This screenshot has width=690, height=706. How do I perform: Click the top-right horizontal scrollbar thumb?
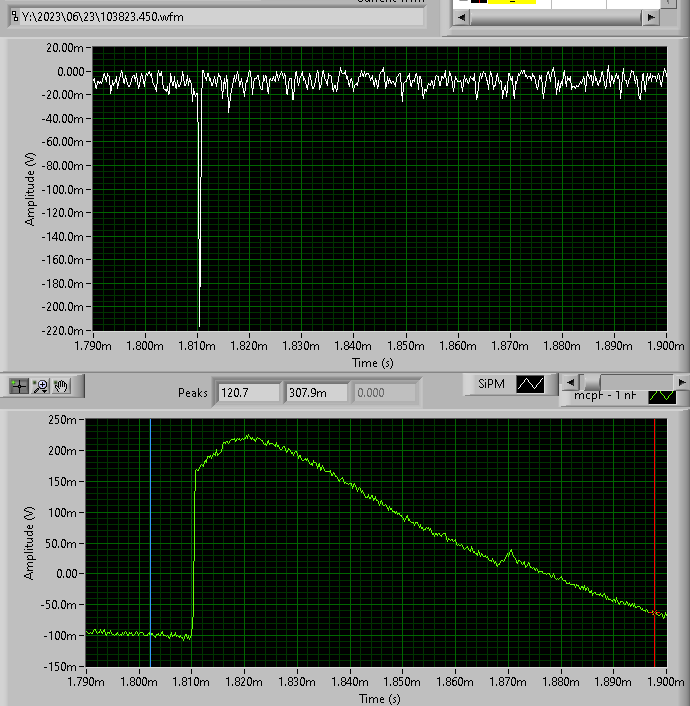coord(556,18)
